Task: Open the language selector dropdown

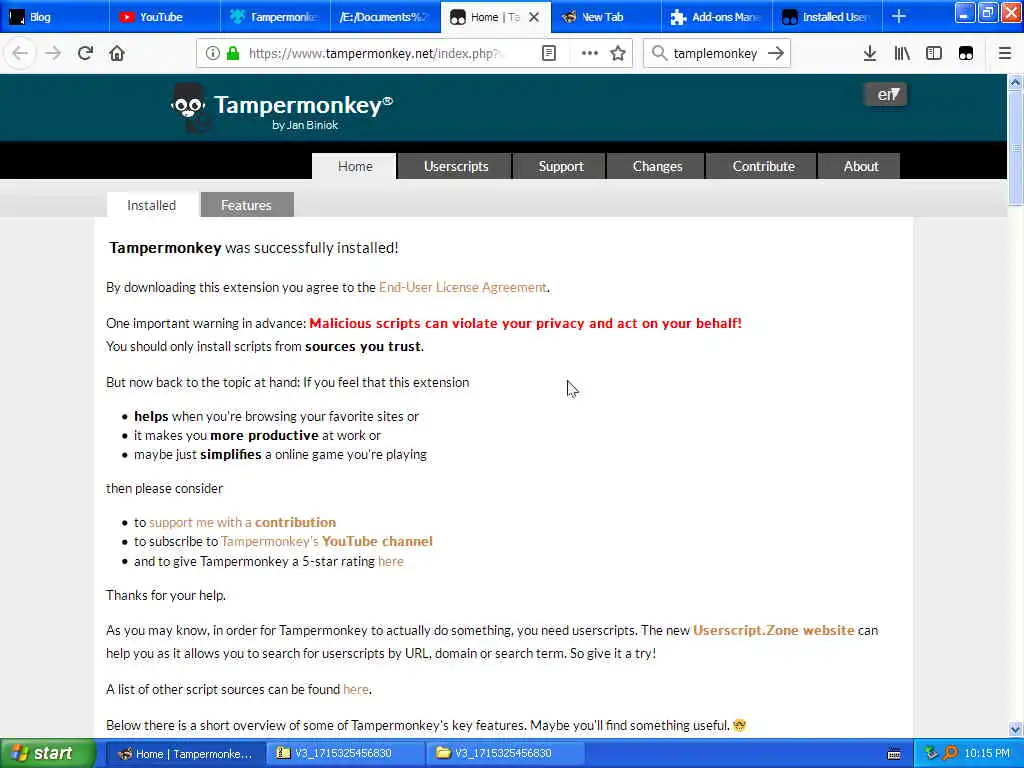Action: 885,95
